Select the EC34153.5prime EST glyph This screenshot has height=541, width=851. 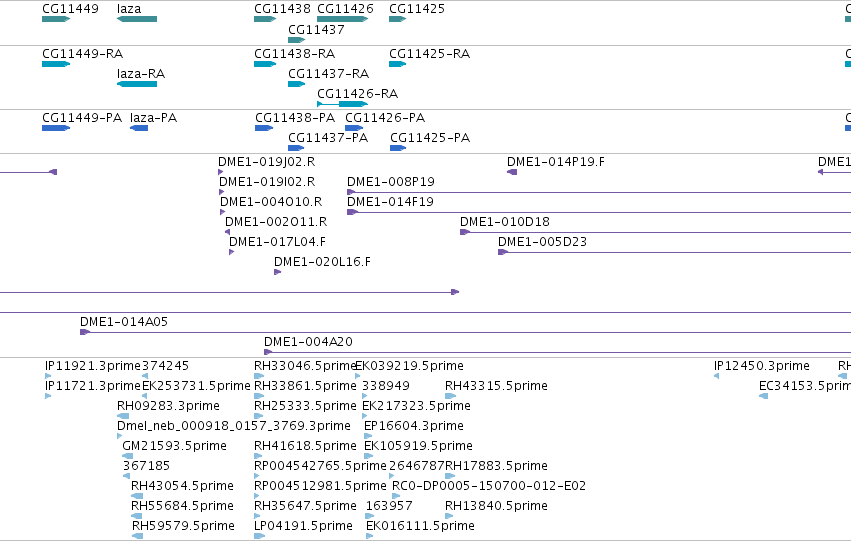[764, 396]
